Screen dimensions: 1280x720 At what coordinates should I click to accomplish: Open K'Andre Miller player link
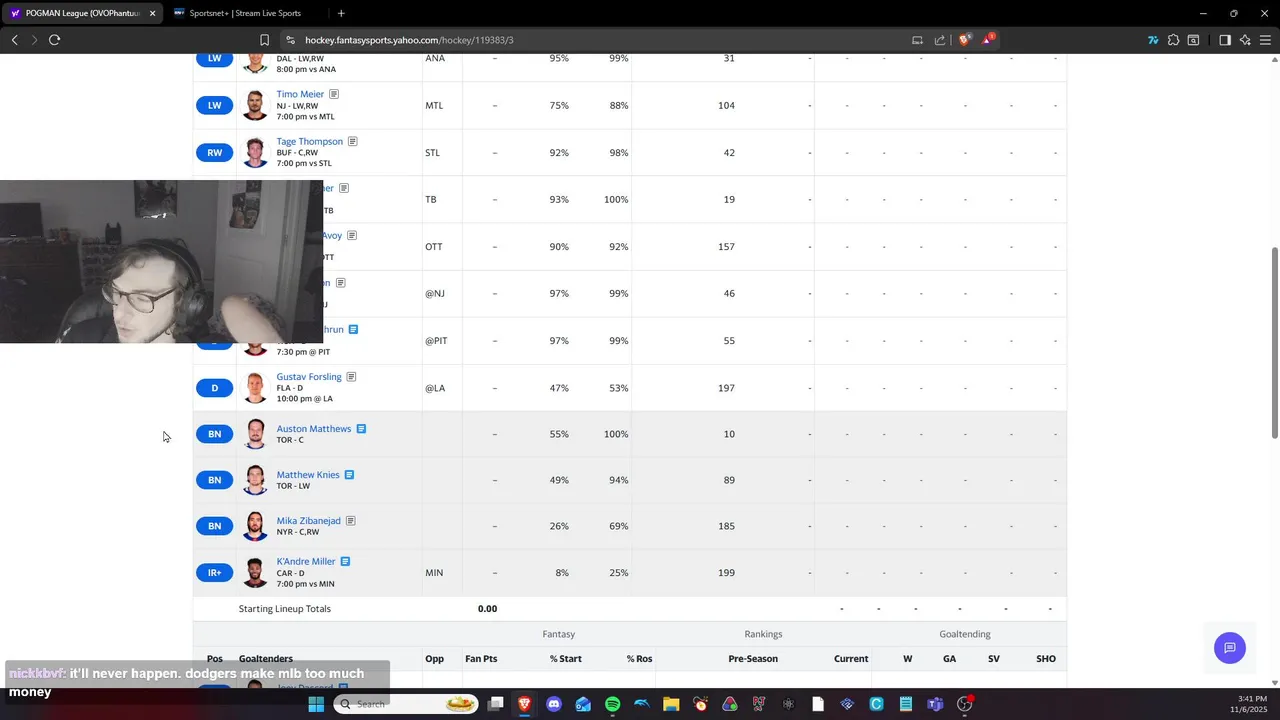(x=306, y=562)
